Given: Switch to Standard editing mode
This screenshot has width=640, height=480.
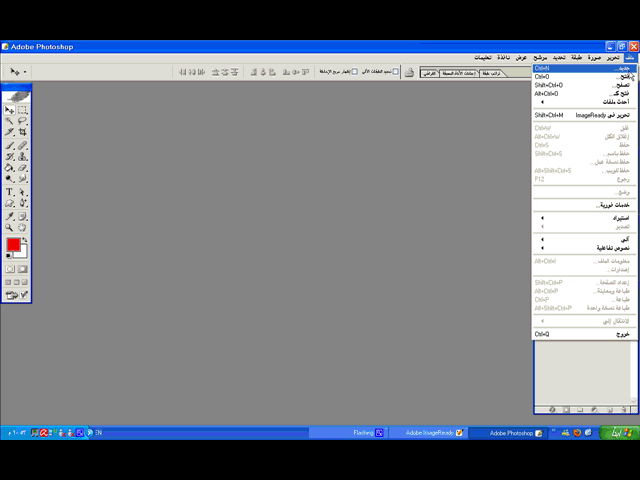Looking at the screenshot, I should [10, 269].
